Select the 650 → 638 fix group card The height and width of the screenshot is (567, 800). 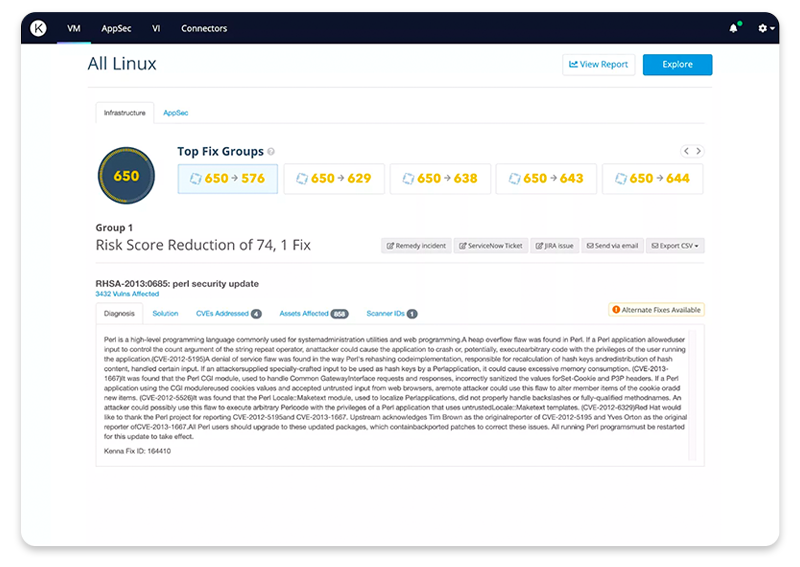[x=440, y=179]
